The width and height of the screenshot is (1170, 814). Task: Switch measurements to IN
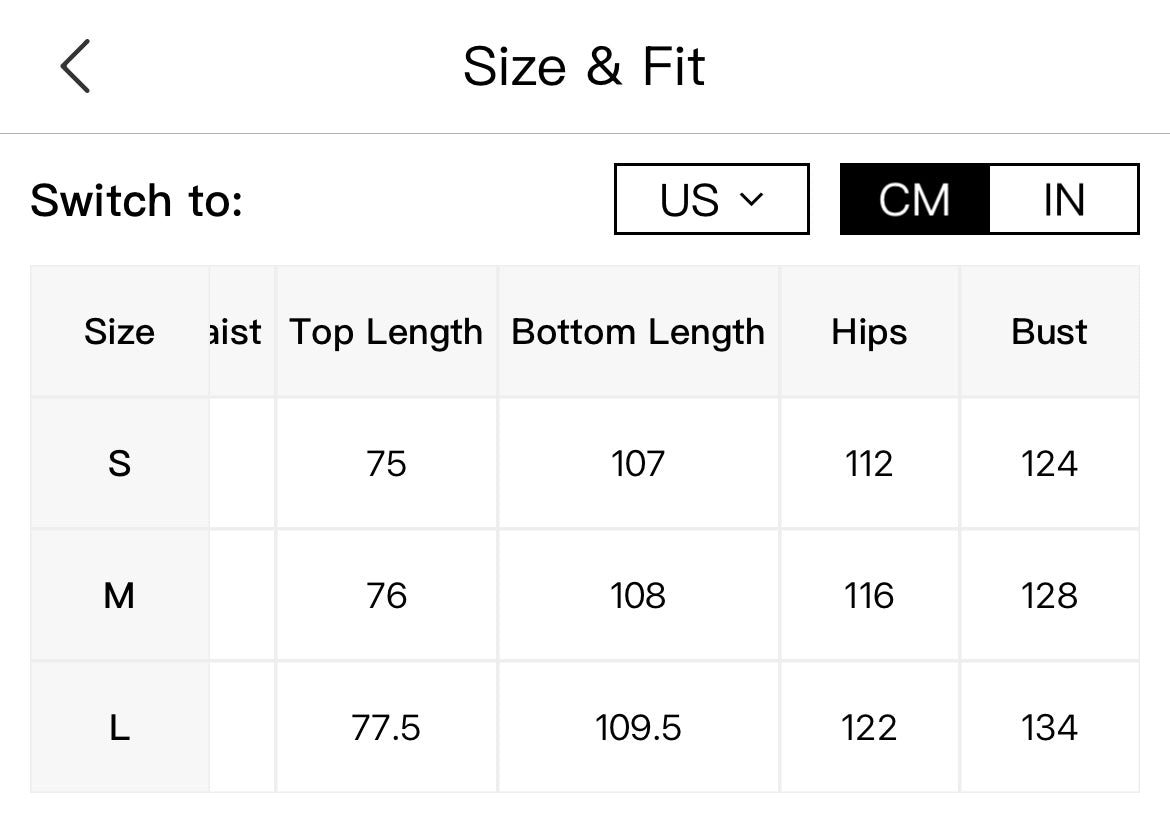point(1064,199)
